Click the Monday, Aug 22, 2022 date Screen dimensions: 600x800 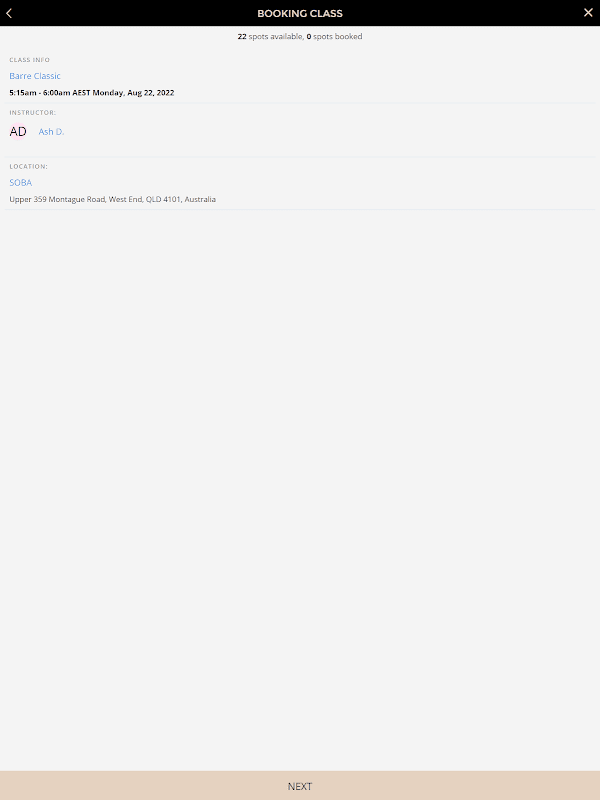point(133,93)
